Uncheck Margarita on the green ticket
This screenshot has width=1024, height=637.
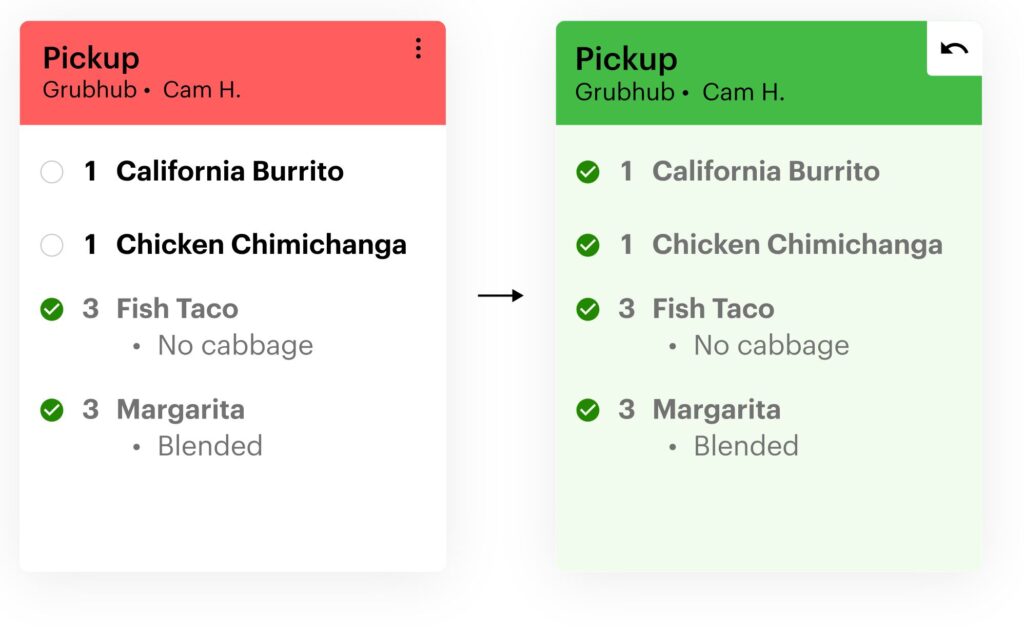(588, 410)
